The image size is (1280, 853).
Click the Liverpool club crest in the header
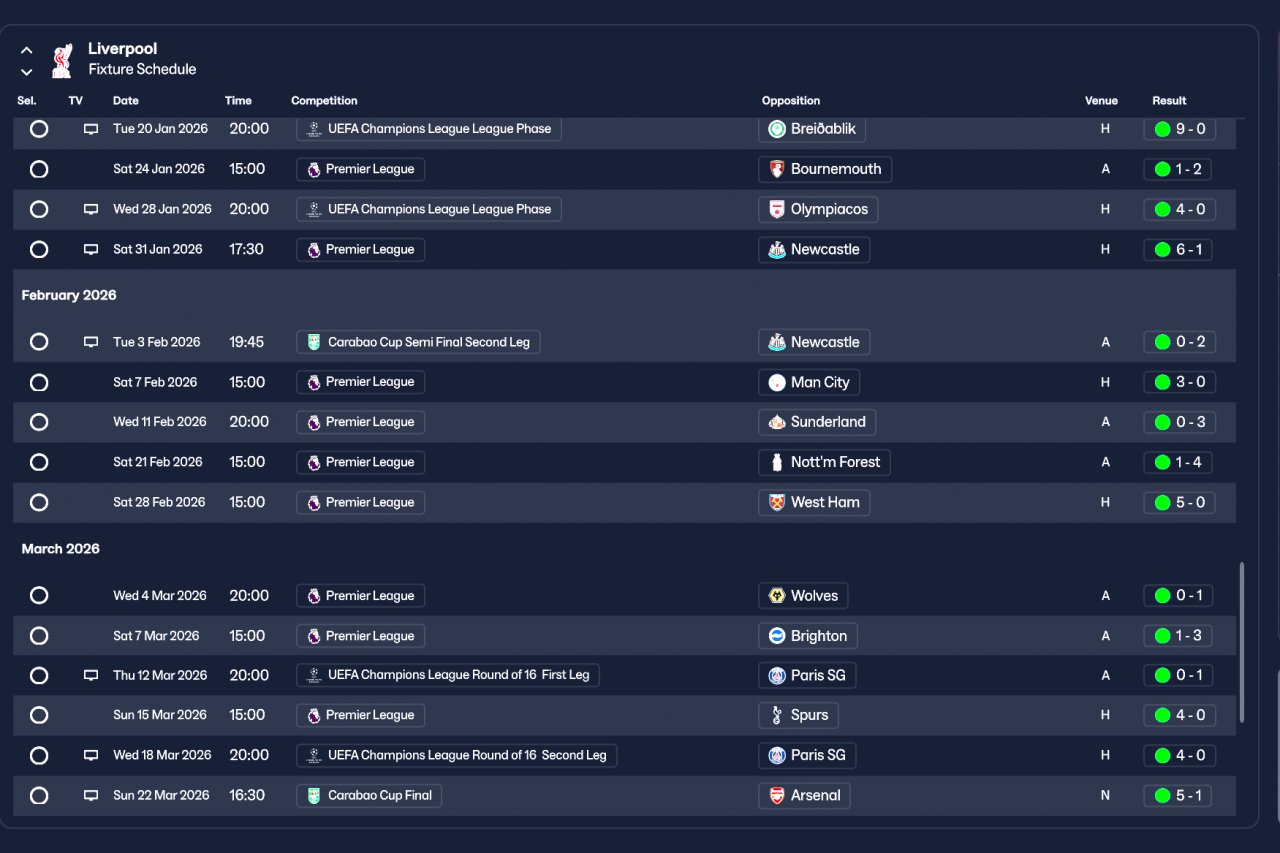click(62, 60)
